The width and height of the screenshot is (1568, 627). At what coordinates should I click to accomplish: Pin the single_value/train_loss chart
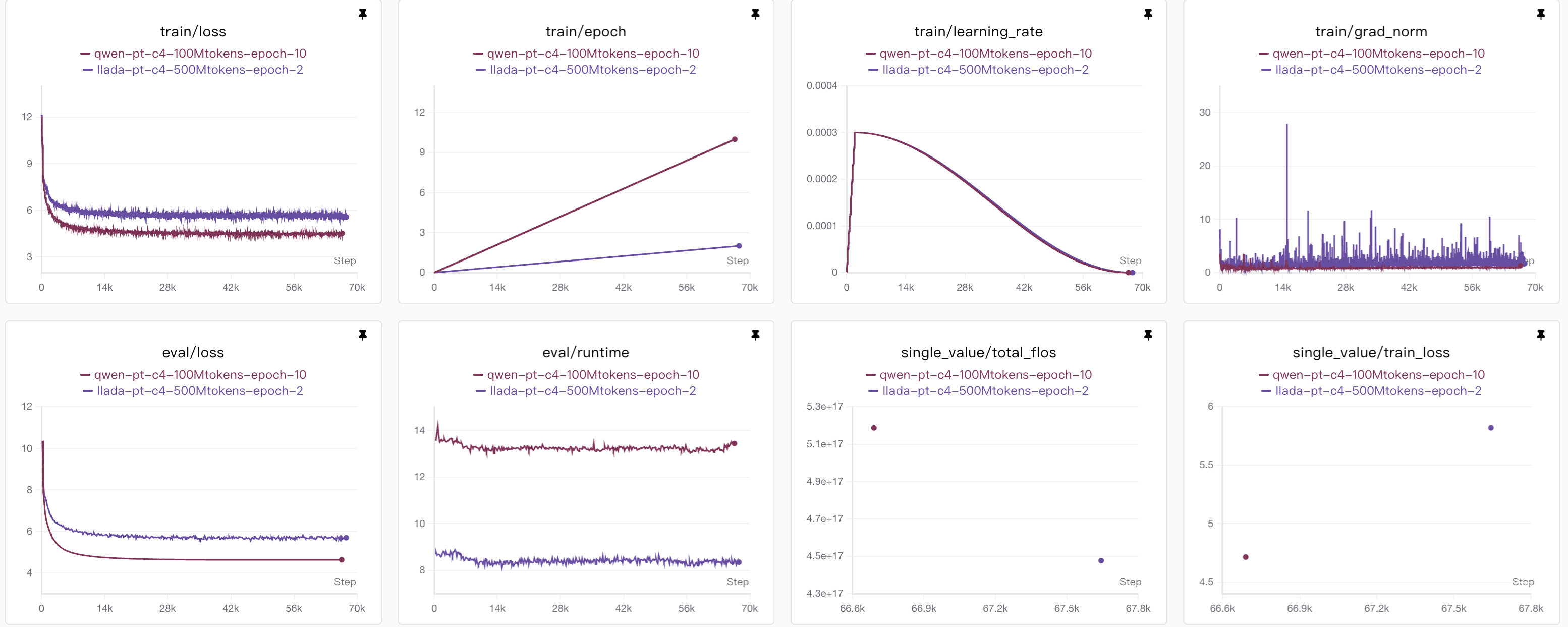click(1541, 335)
